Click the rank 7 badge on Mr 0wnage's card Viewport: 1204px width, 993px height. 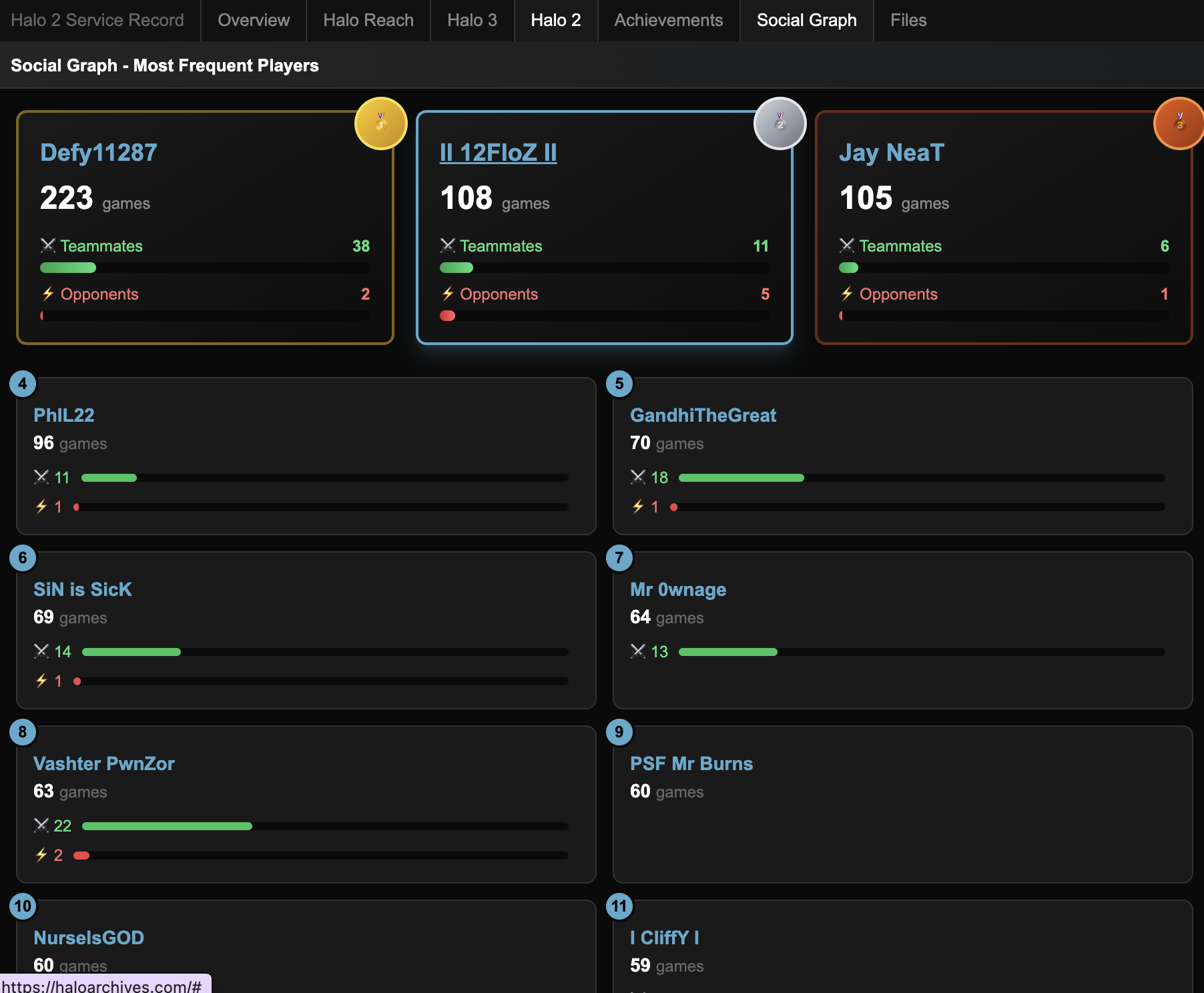[619, 558]
